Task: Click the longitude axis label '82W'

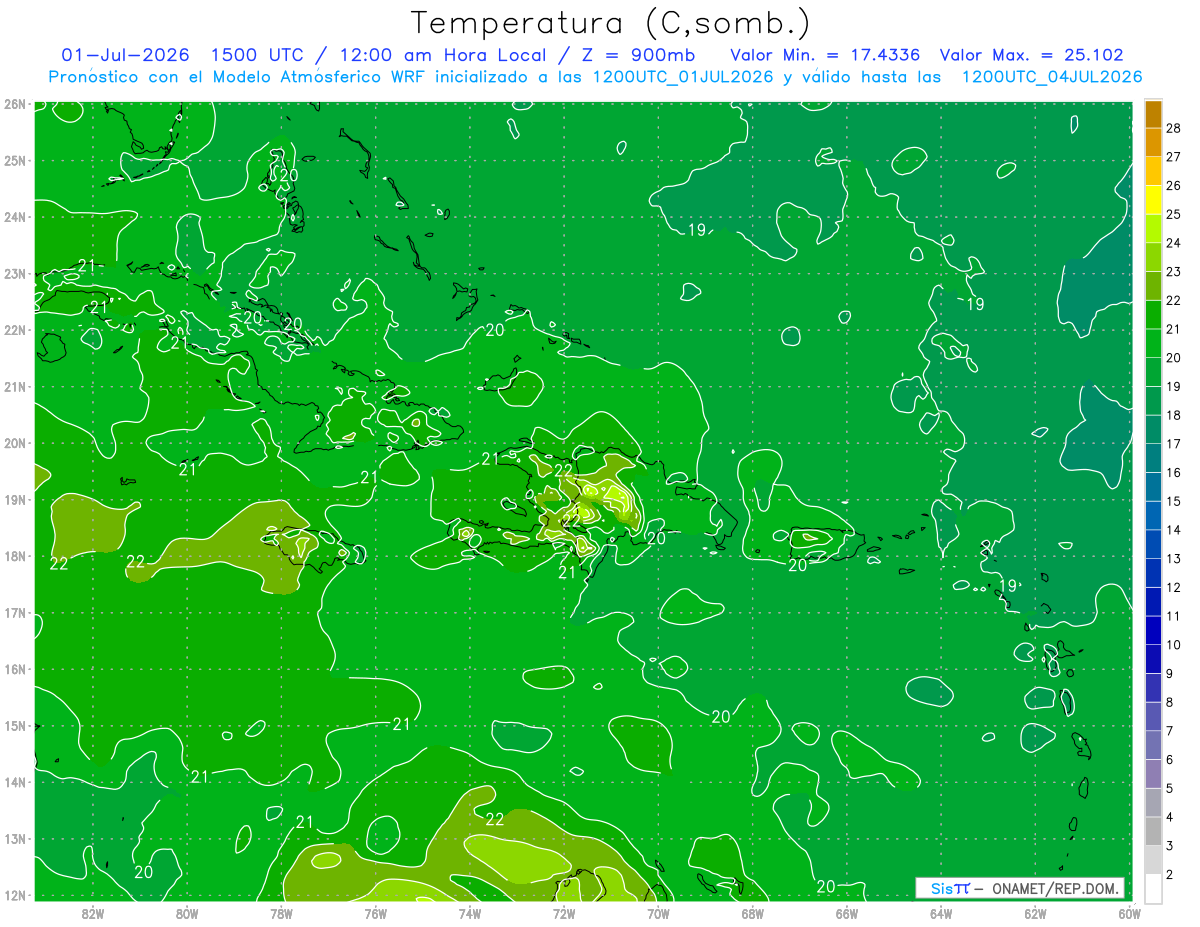Action: [x=93, y=913]
